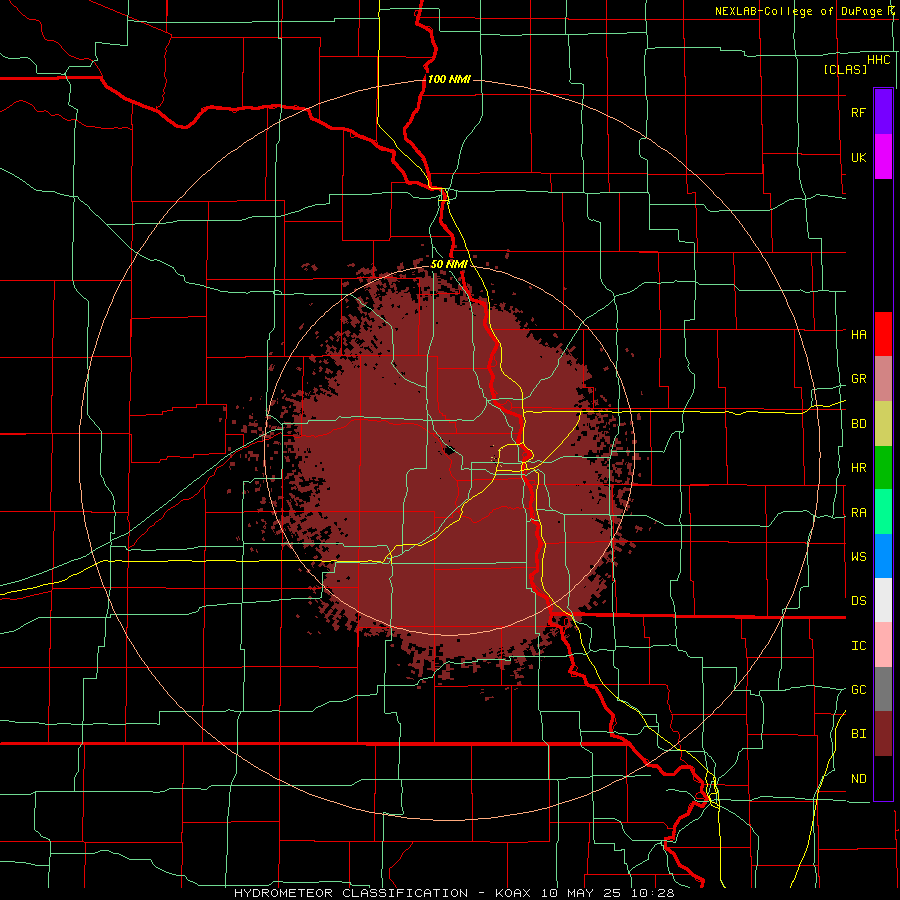Image resolution: width=900 pixels, height=900 pixels.
Task: Click the 'HR' legend label
Action: pyautogui.click(x=858, y=468)
